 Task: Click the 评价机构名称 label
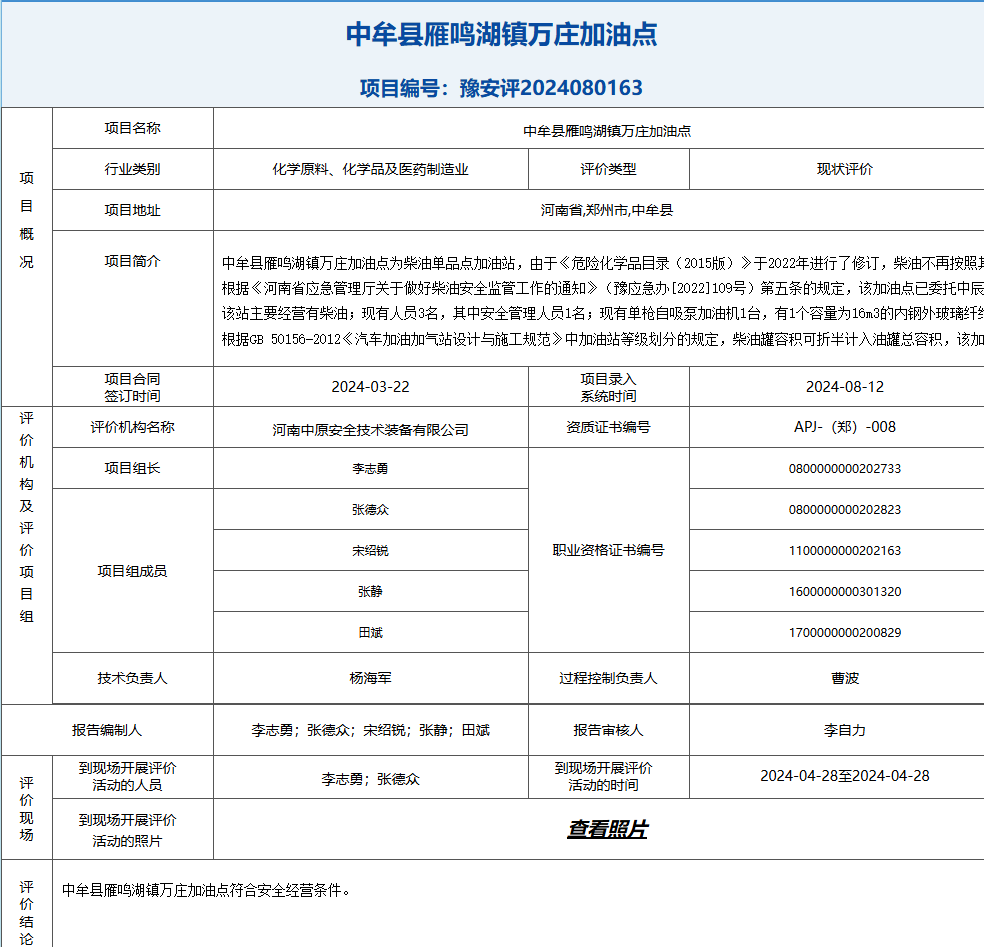pyautogui.click(x=132, y=427)
